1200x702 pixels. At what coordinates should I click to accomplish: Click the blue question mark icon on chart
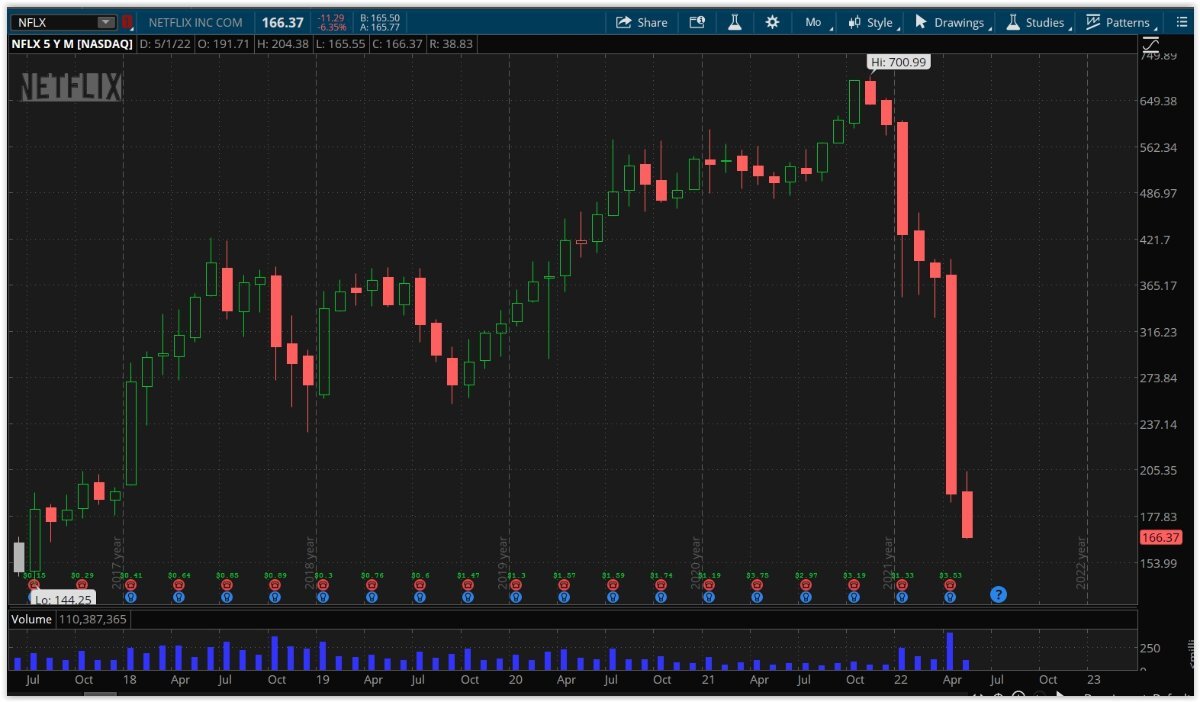click(x=998, y=594)
